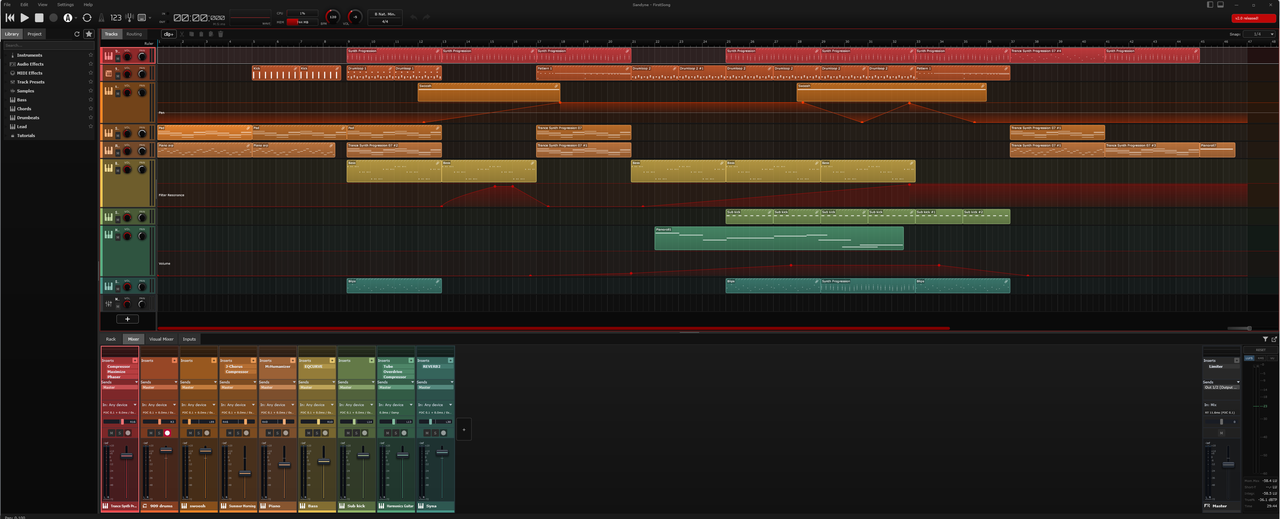The image size is (1280, 519).
Task: Adjust the BPM tempo knob
Action: (x=332, y=17)
